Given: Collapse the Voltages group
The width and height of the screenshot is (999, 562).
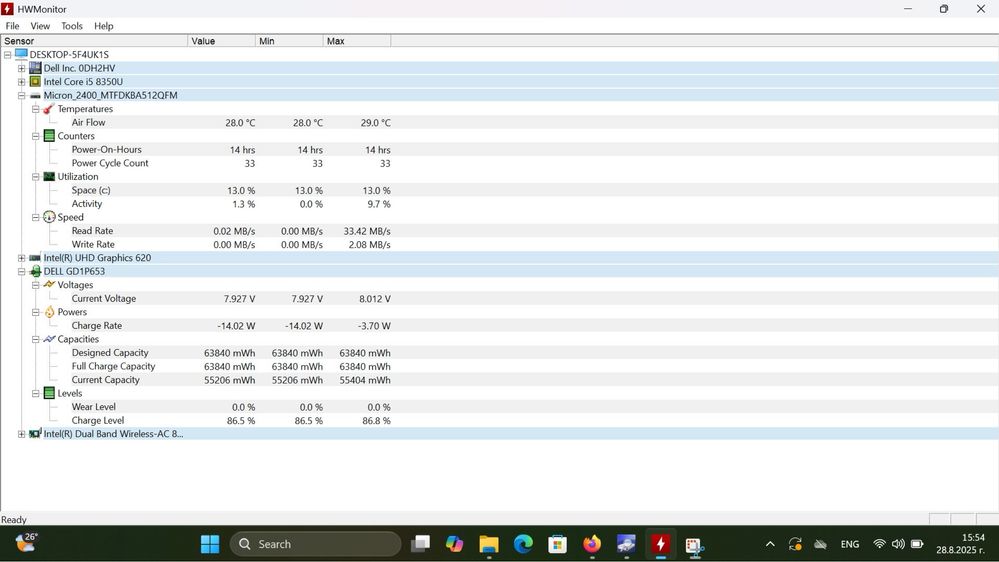Looking at the screenshot, I should tap(36, 285).
